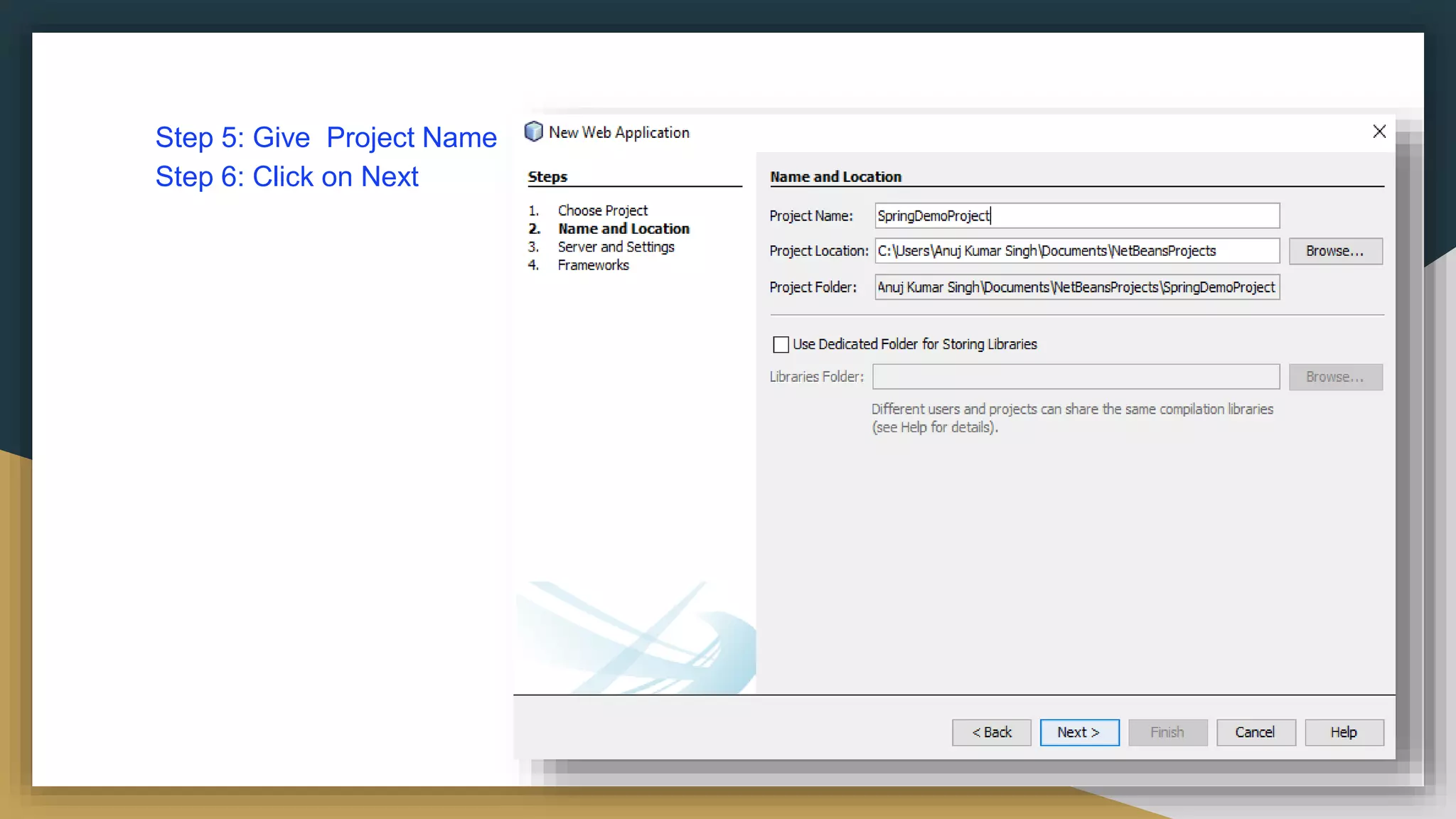Click the Step 6 Click on Next text
The image size is (1456, 819).
[x=287, y=176]
